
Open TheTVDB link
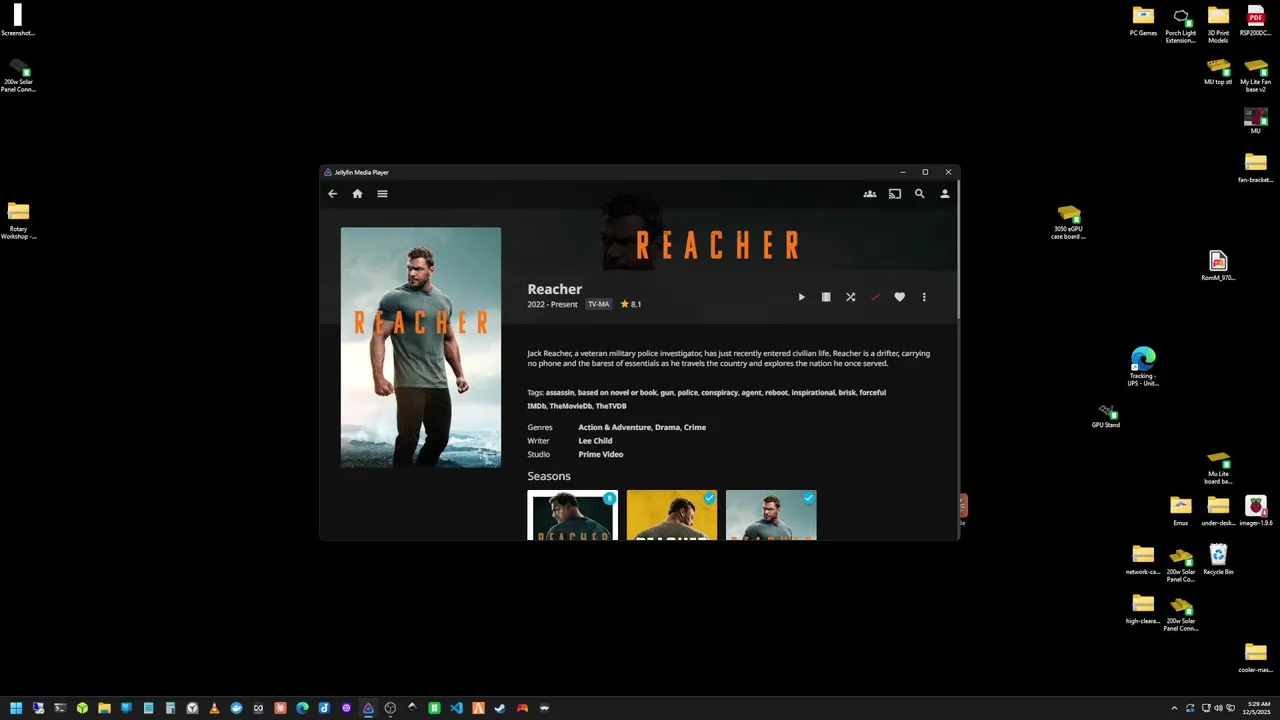pos(611,406)
